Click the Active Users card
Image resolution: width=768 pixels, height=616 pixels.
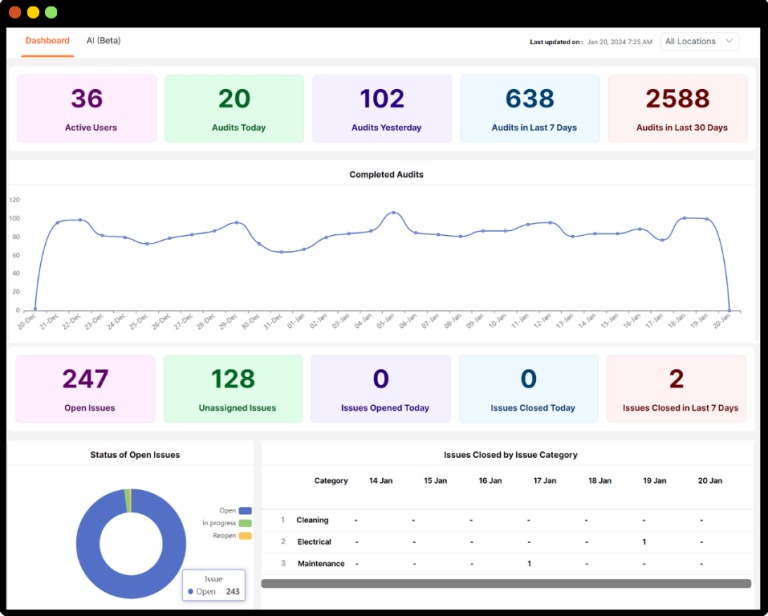pyautogui.click(x=87, y=109)
